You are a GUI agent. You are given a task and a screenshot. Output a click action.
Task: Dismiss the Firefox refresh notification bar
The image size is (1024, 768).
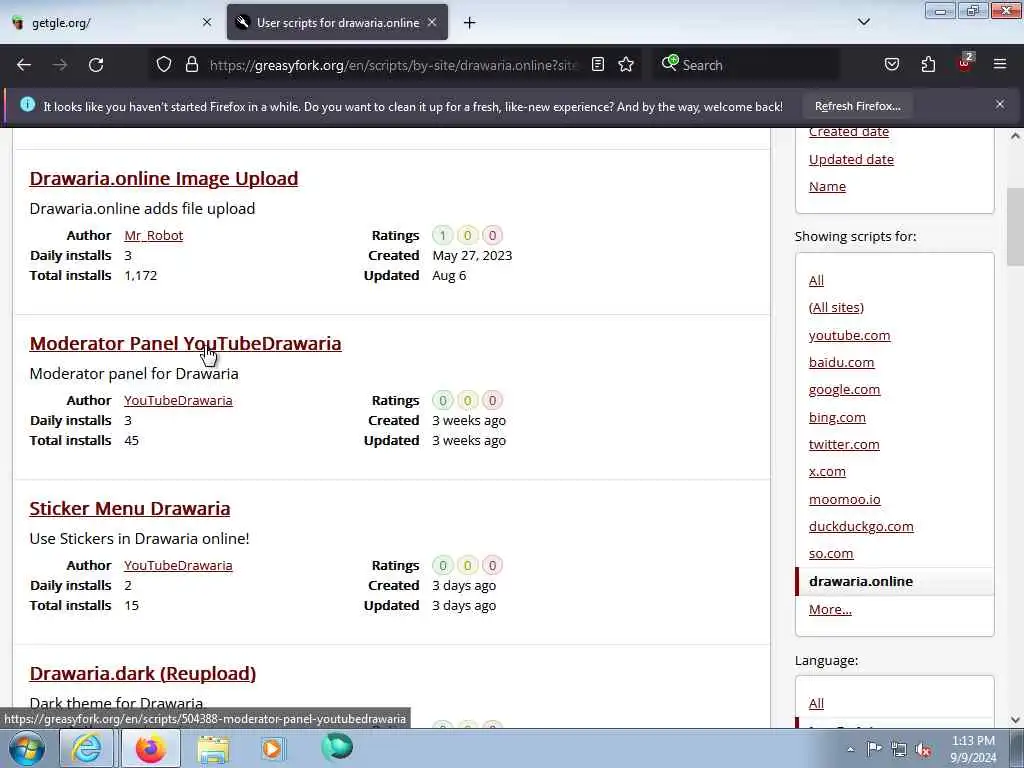[x=1000, y=104]
